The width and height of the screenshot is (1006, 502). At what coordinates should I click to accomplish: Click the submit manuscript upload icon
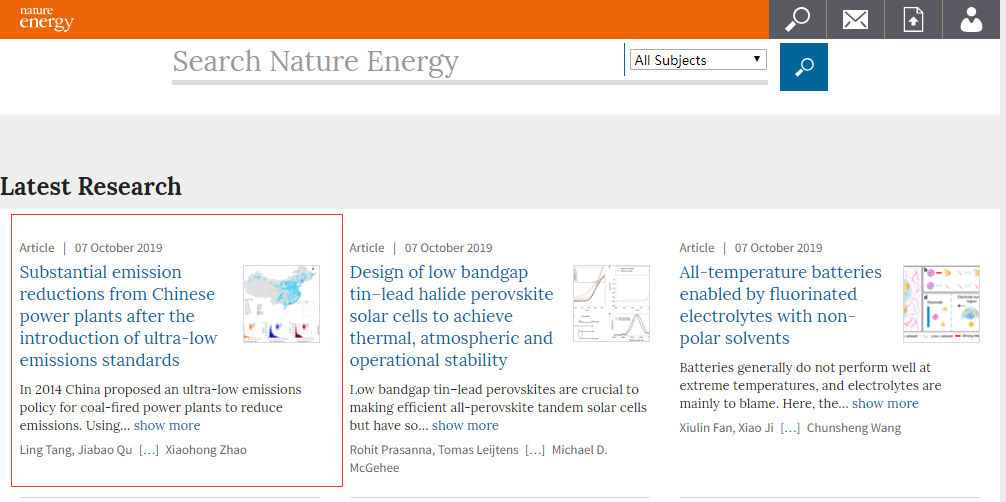[913, 20]
